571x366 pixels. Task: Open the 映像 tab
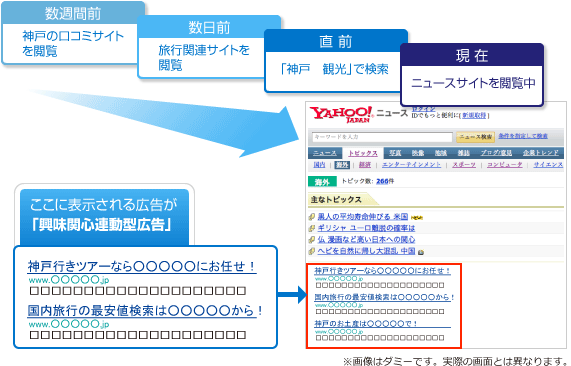click(x=418, y=153)
